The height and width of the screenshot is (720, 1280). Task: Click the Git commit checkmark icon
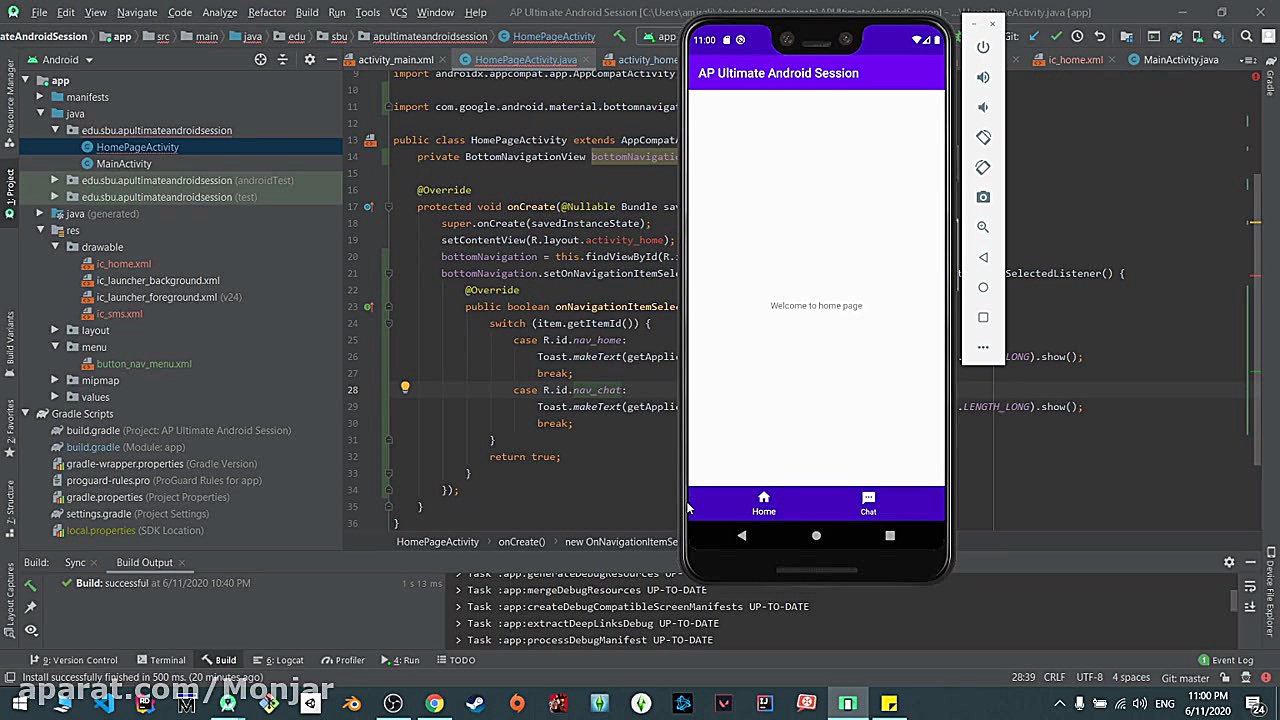(1055, 37)
